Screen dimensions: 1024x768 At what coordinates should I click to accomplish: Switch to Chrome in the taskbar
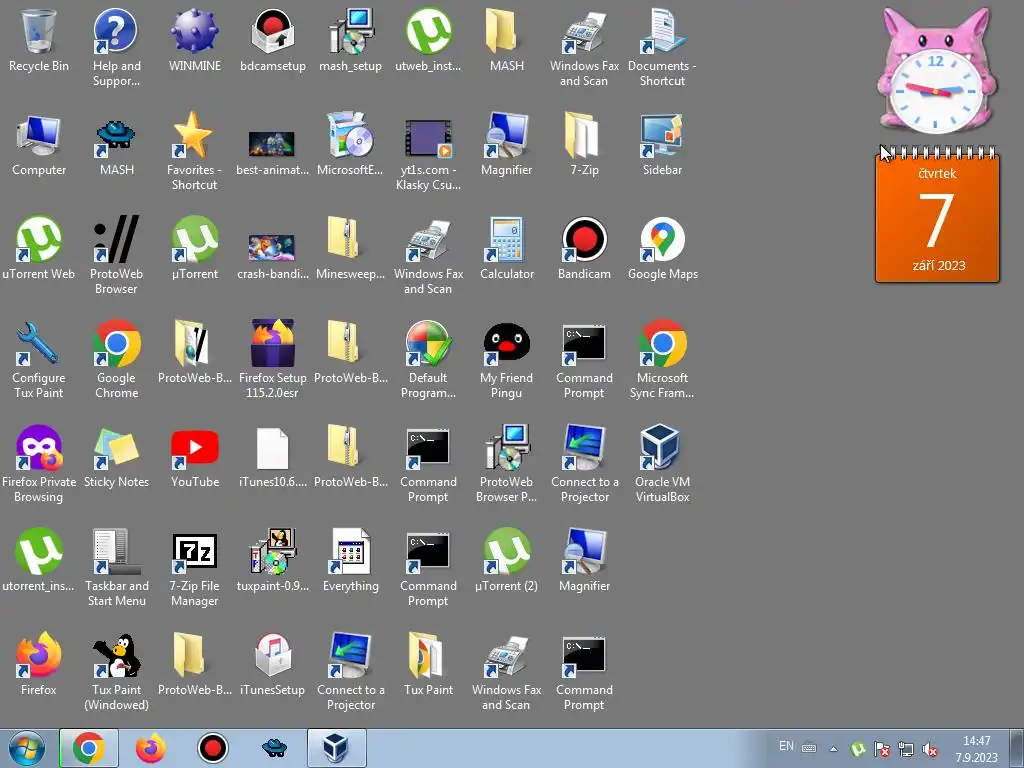coord(89,748)
